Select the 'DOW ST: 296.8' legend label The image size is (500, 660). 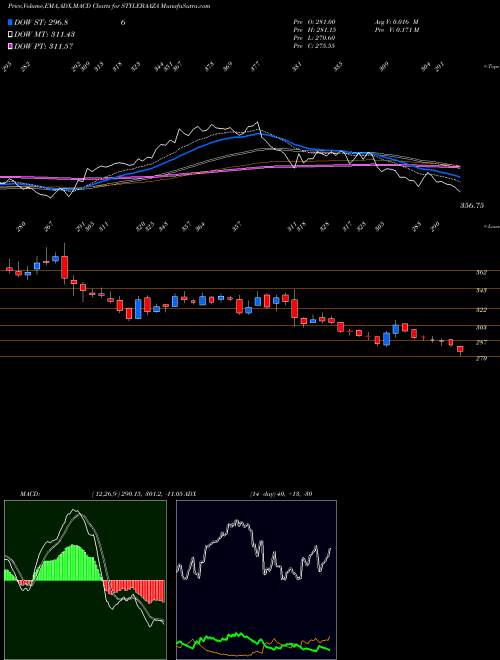point(41,22)
